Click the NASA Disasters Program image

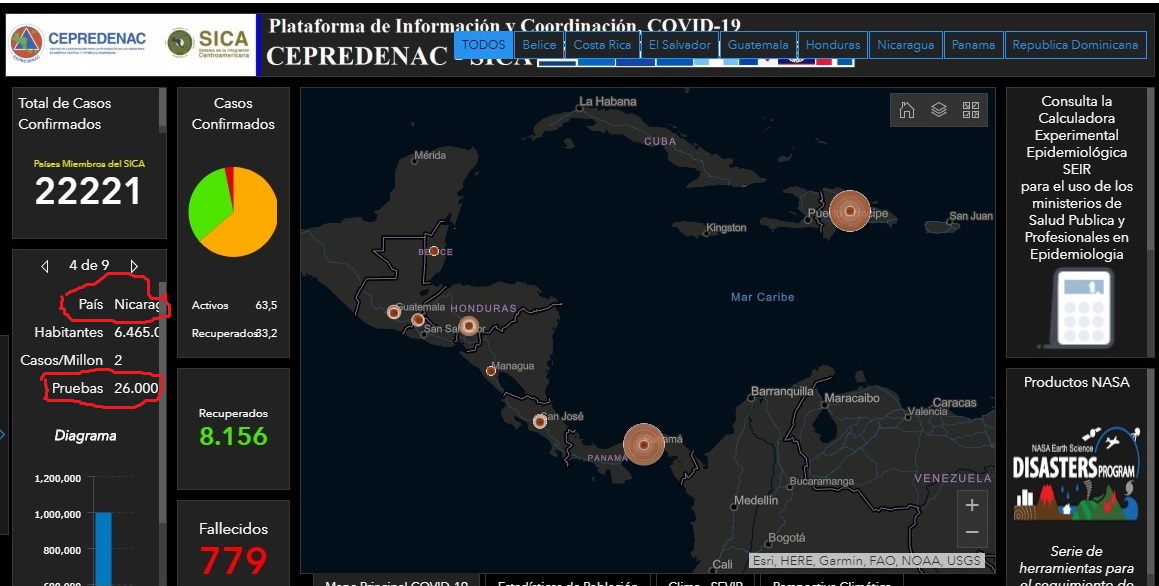click(1075, 475)
